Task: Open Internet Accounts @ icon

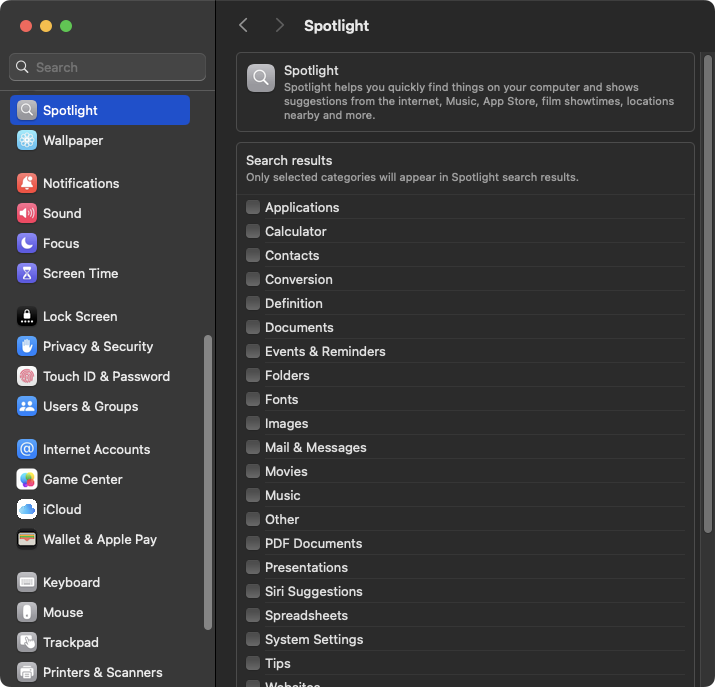Action: [x=27, y=449]
